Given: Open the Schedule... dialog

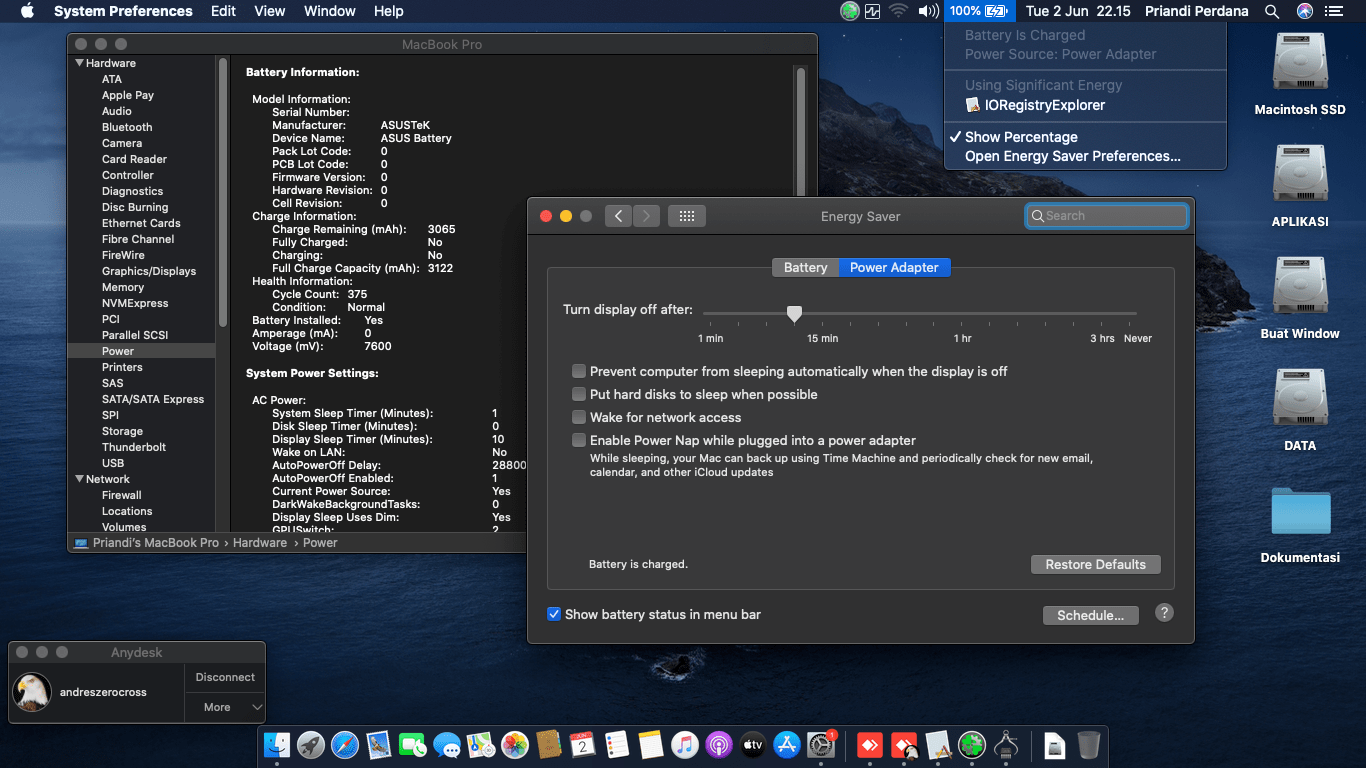Looking at the screenshot, I should point(1091,615).
